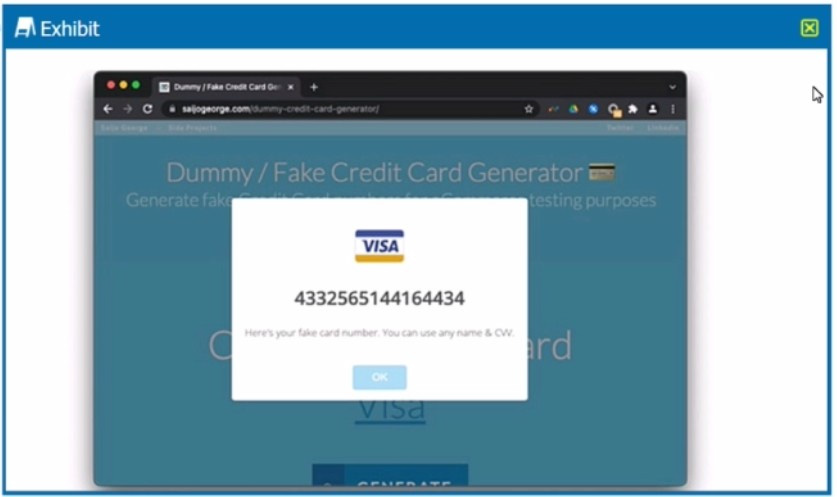
Task: Open the Side Projects header link
Action: click(193, 128)
